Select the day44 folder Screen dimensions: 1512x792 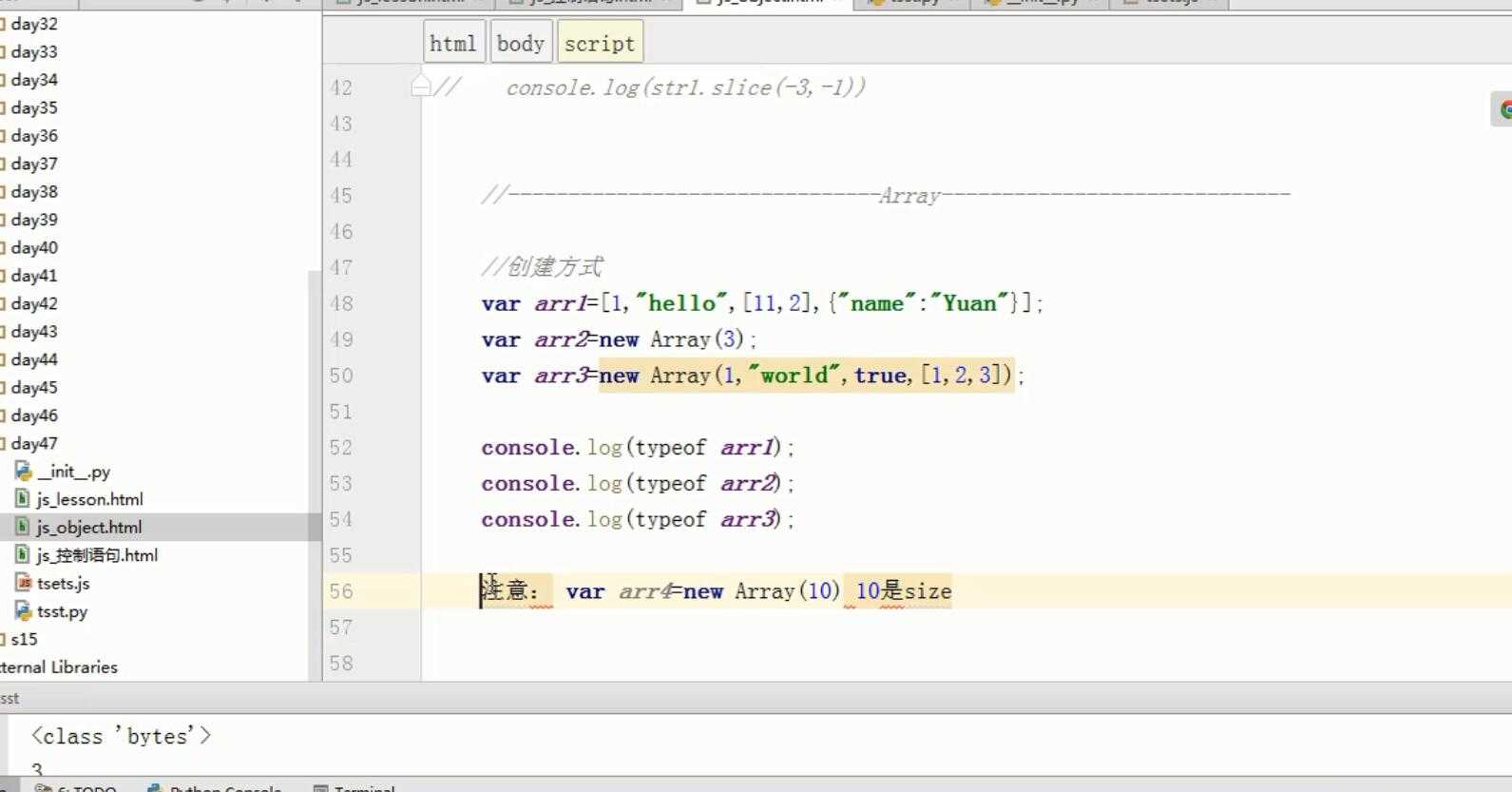(x=34, y=359)
